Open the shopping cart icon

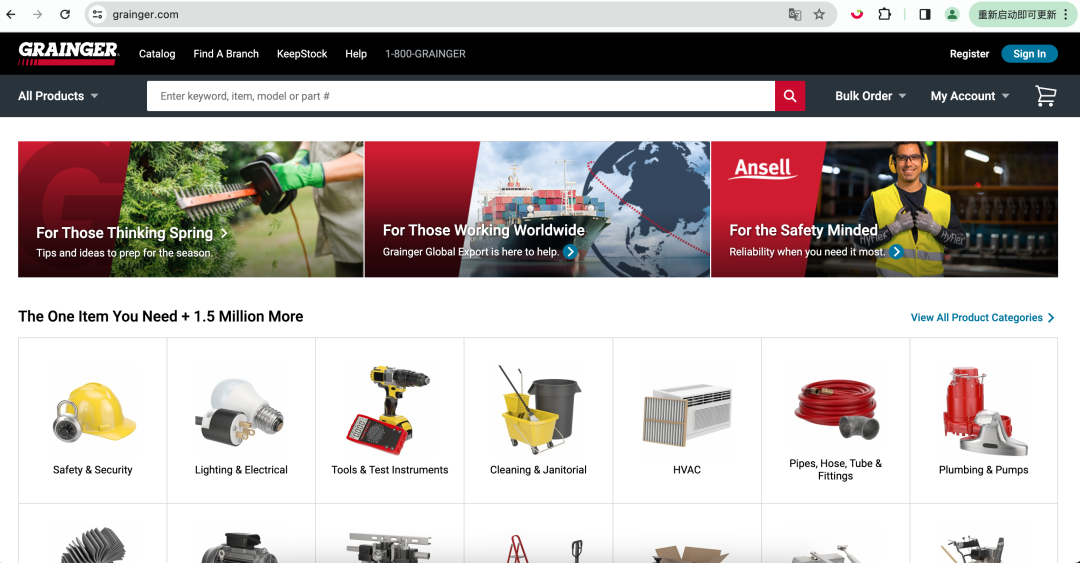tap(1046, 96)
